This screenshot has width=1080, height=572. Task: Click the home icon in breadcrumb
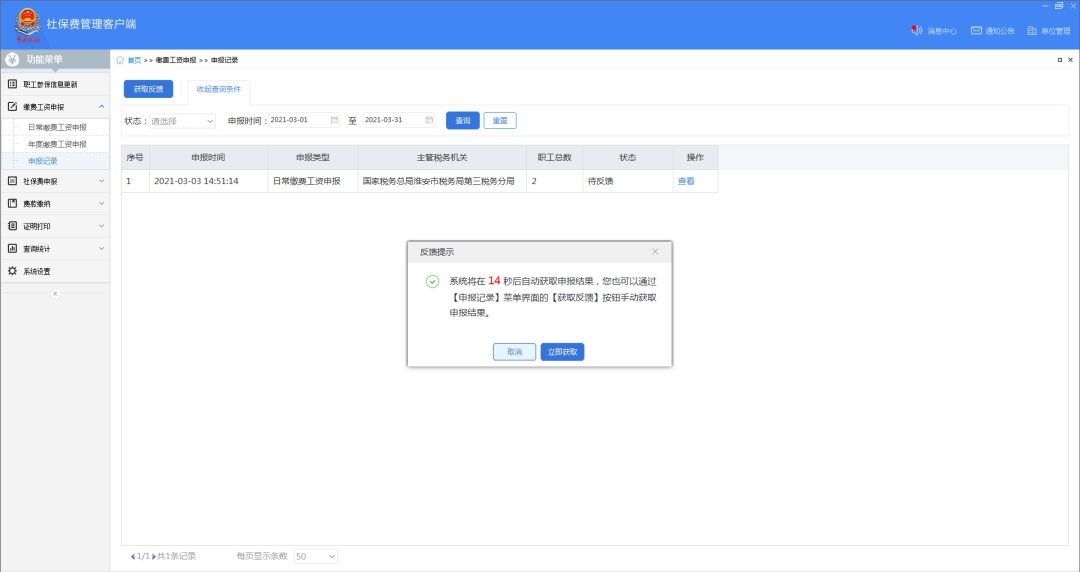pos(121,60)
